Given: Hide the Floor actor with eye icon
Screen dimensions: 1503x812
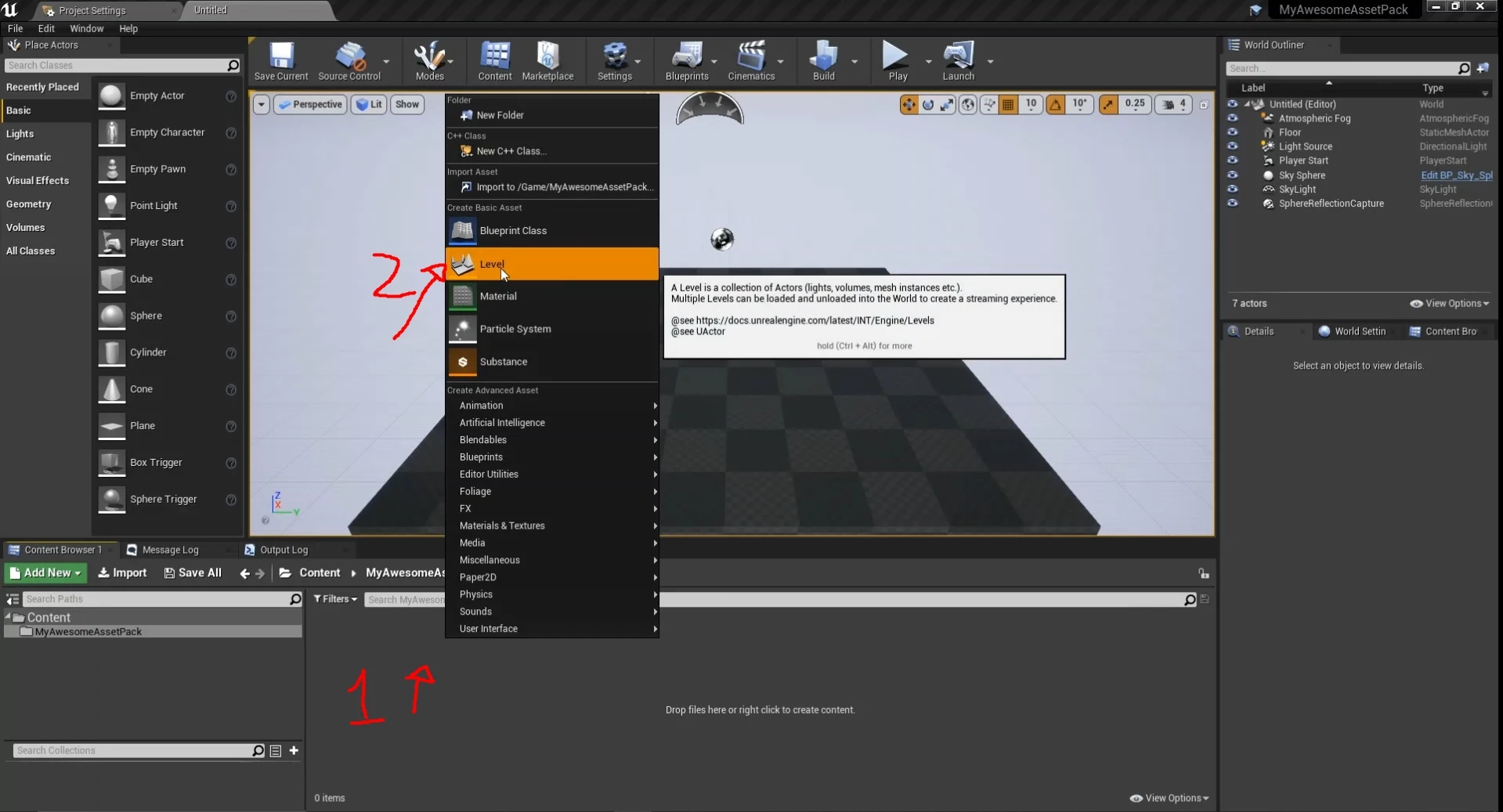Looking at the screenshot, I should (x=1232, y=132).
